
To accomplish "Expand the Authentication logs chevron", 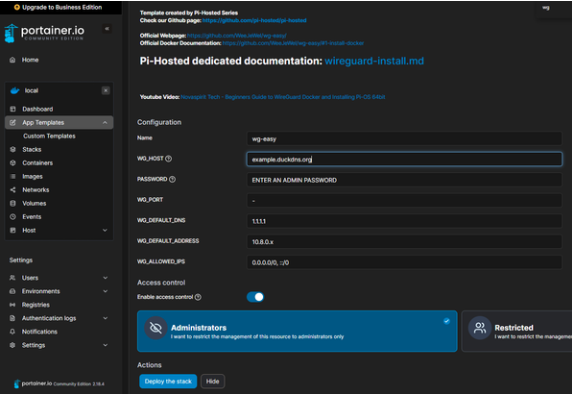I will pos(105,318).
